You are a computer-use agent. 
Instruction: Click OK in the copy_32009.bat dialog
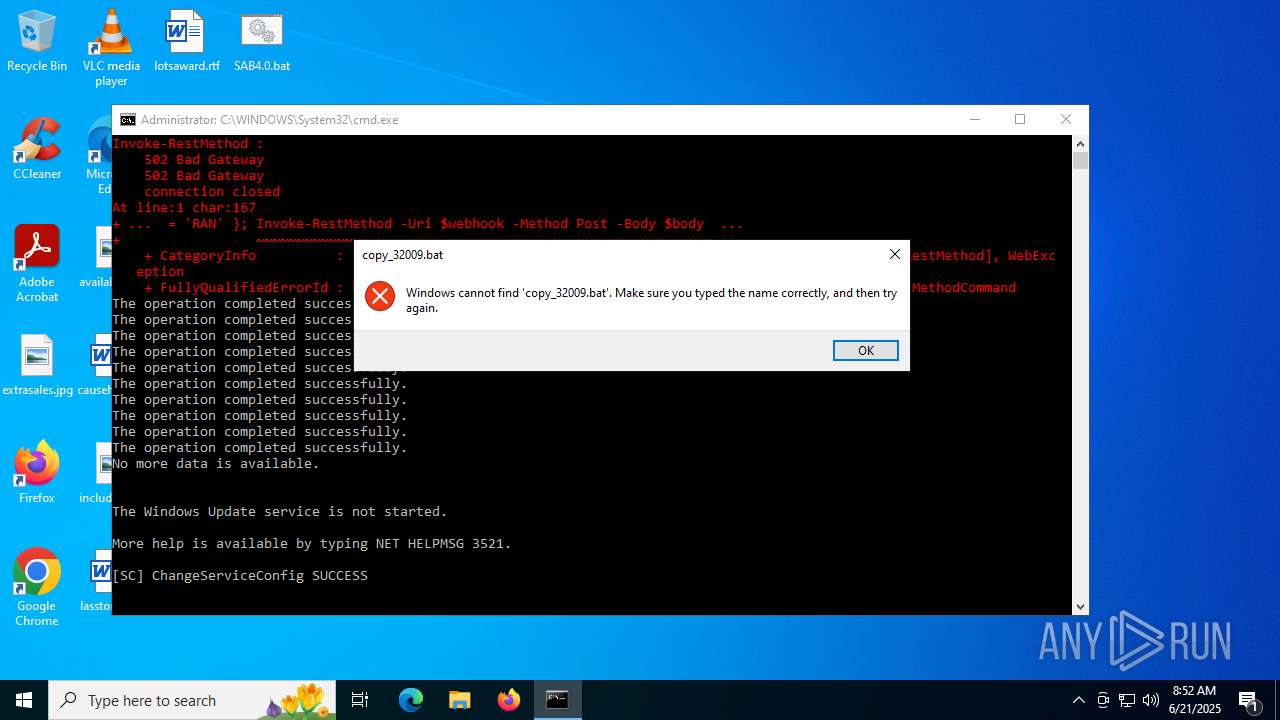pos(865,350)
